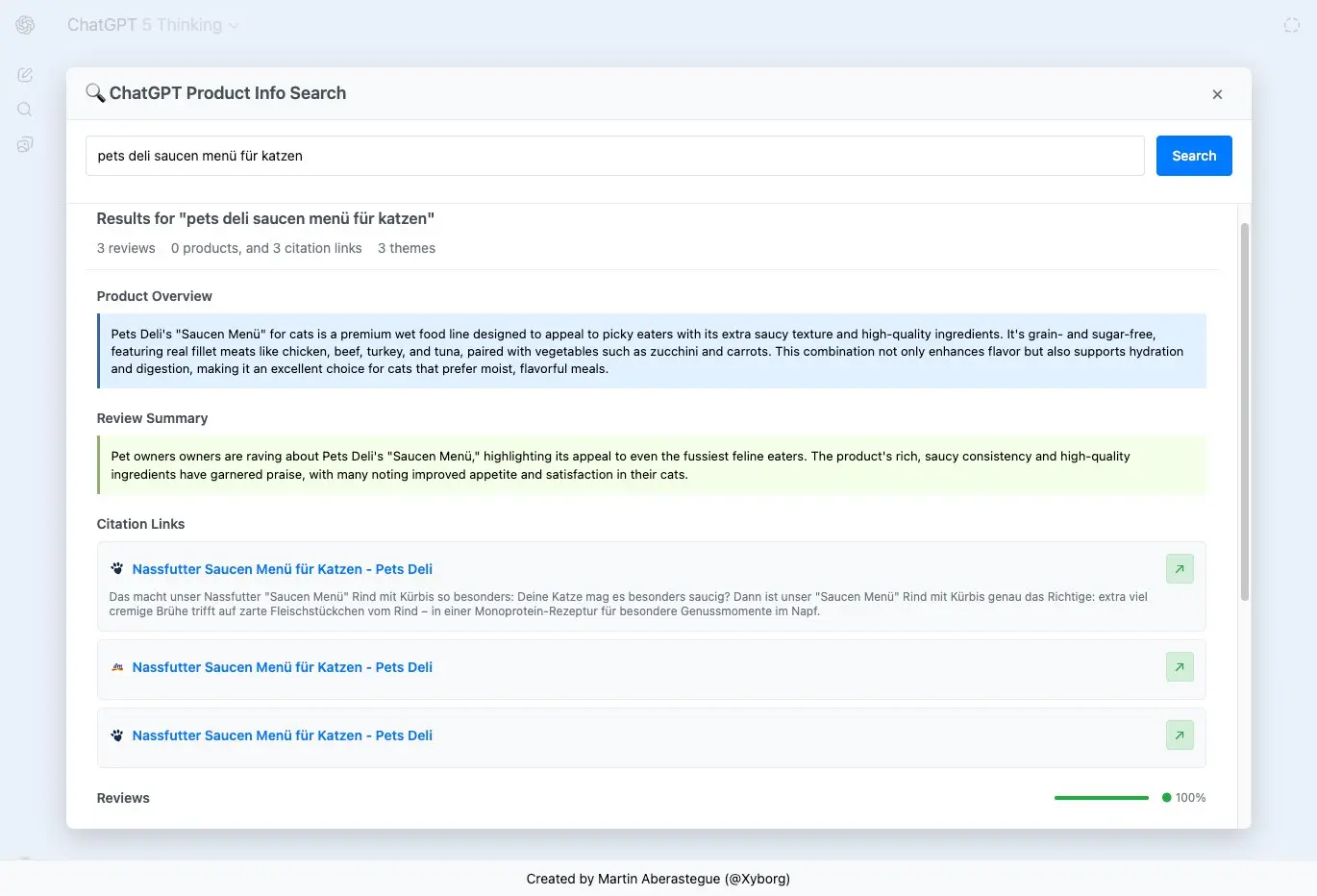Click the results panel vertical scrollbar
1317x896 pixels.
(1245, 411)
